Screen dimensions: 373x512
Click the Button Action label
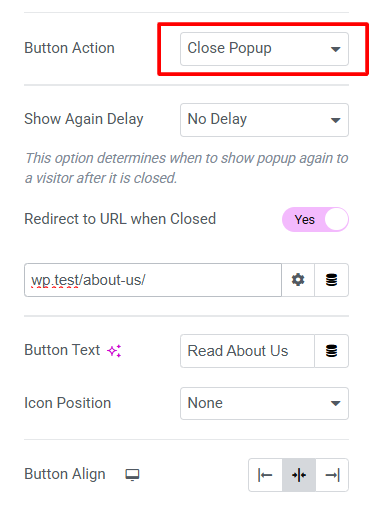pos(69,48)
